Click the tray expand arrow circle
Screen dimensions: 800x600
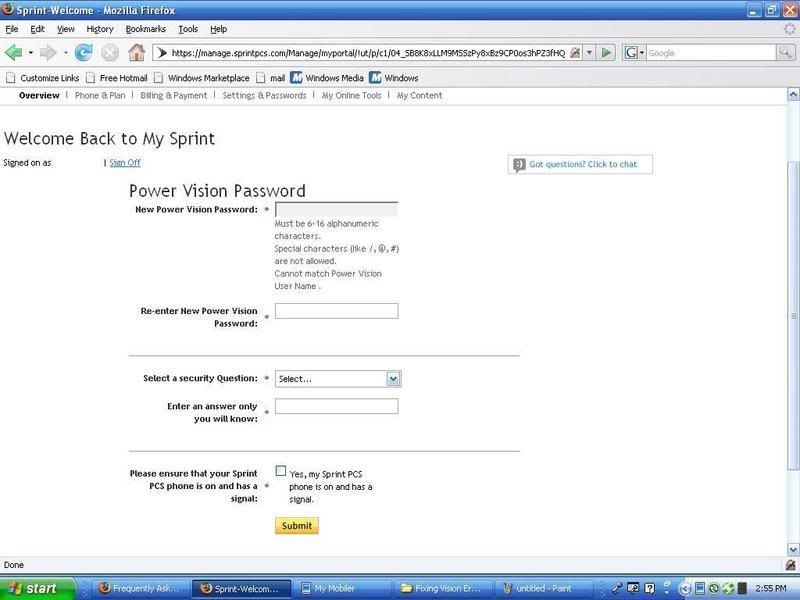685,589
